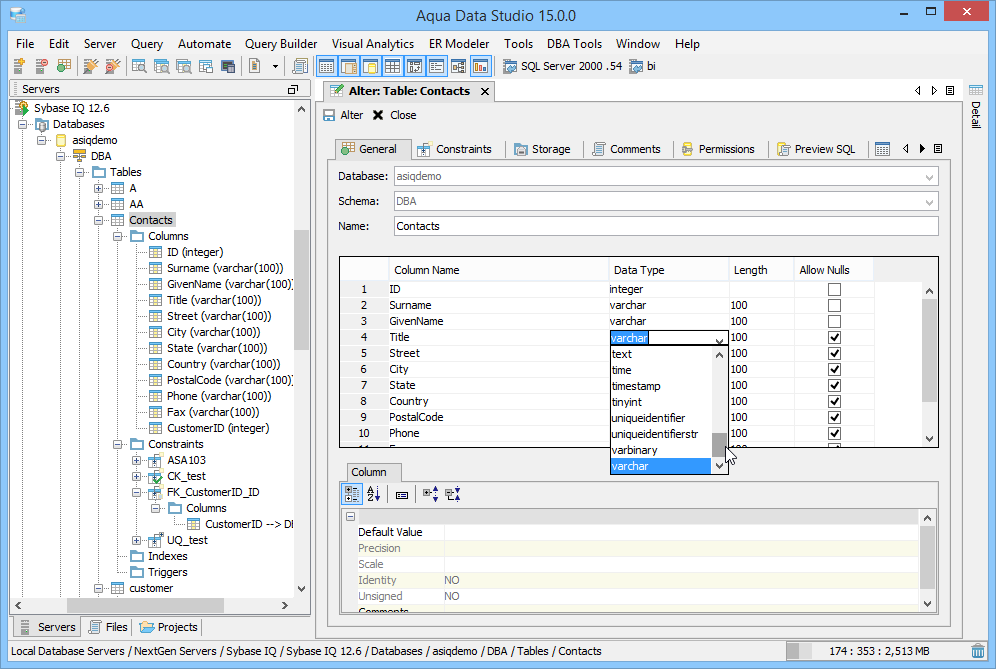The image size is (996, 669).
Task: Click the Servers panel restore icon
Action: coord(293,90)
